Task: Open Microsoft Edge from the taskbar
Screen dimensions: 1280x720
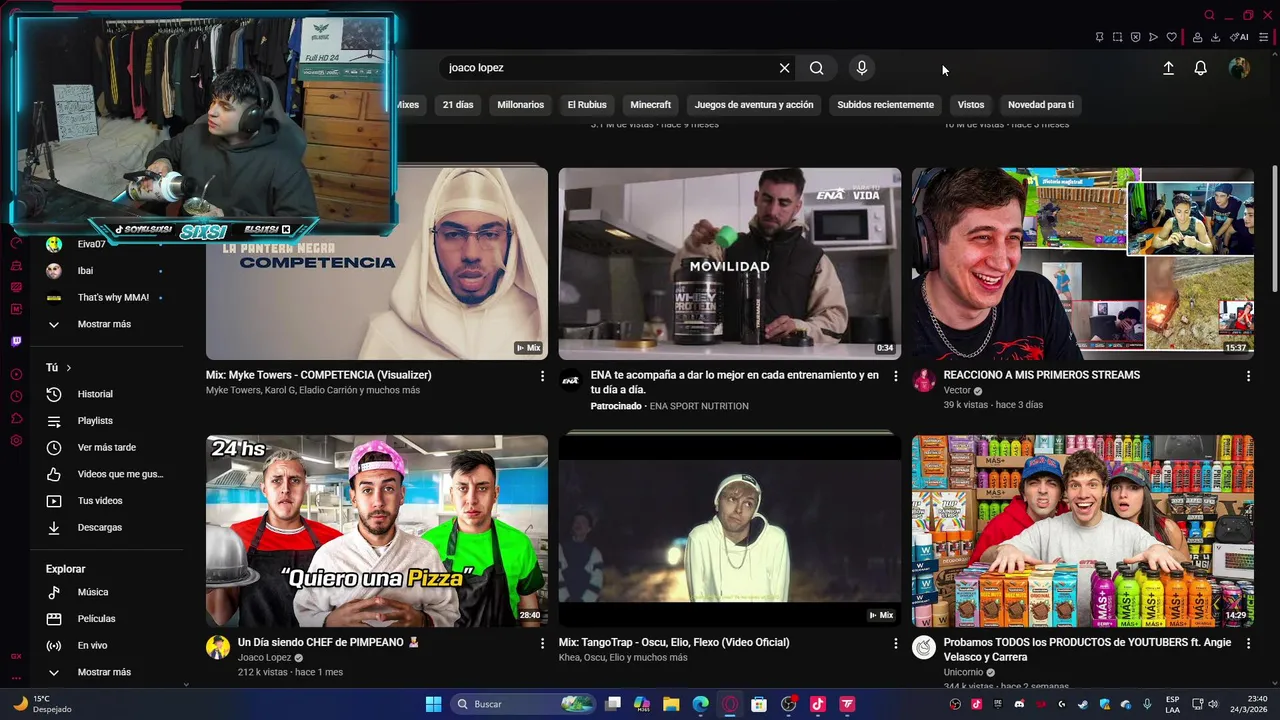Action: pyautogui.click(x=701, y=704)
